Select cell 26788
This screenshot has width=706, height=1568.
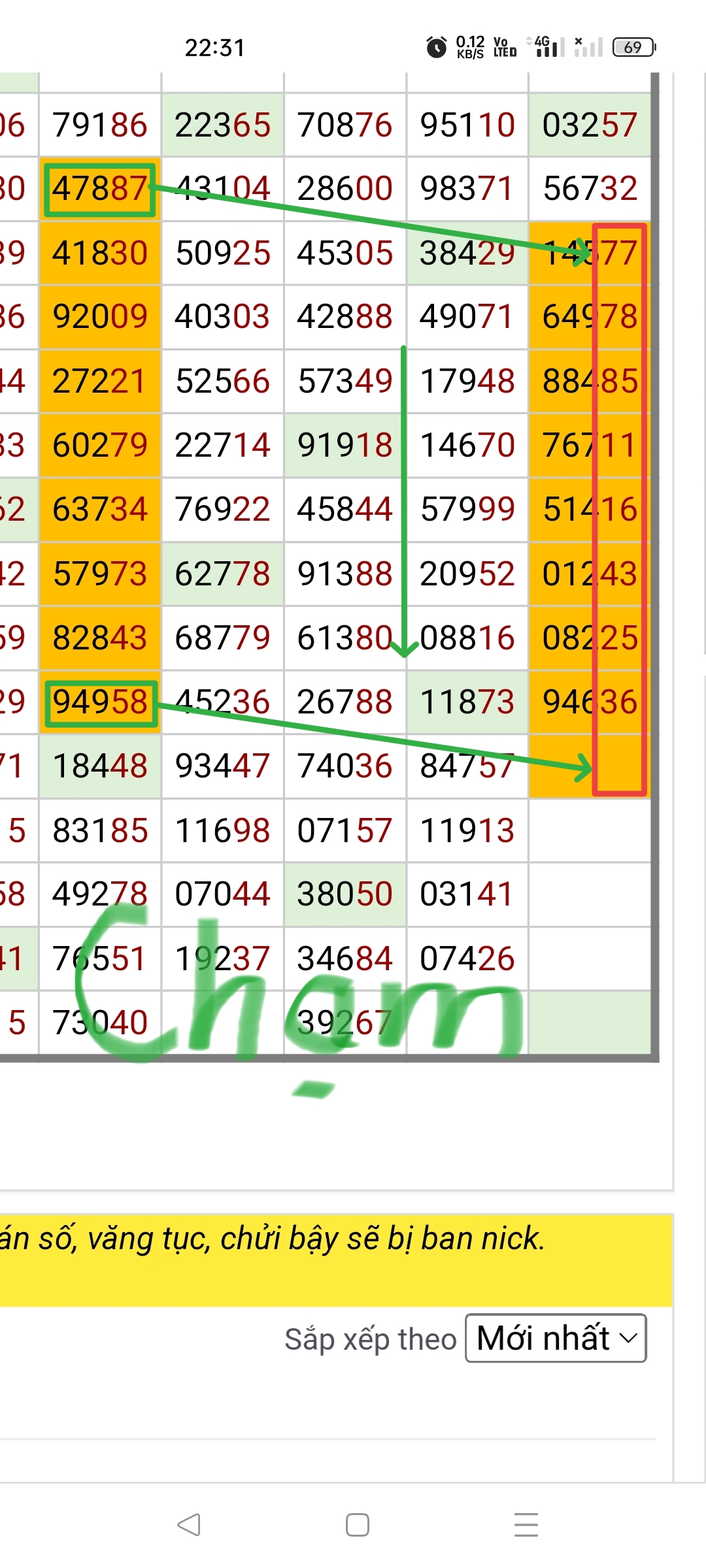point(345,702)
